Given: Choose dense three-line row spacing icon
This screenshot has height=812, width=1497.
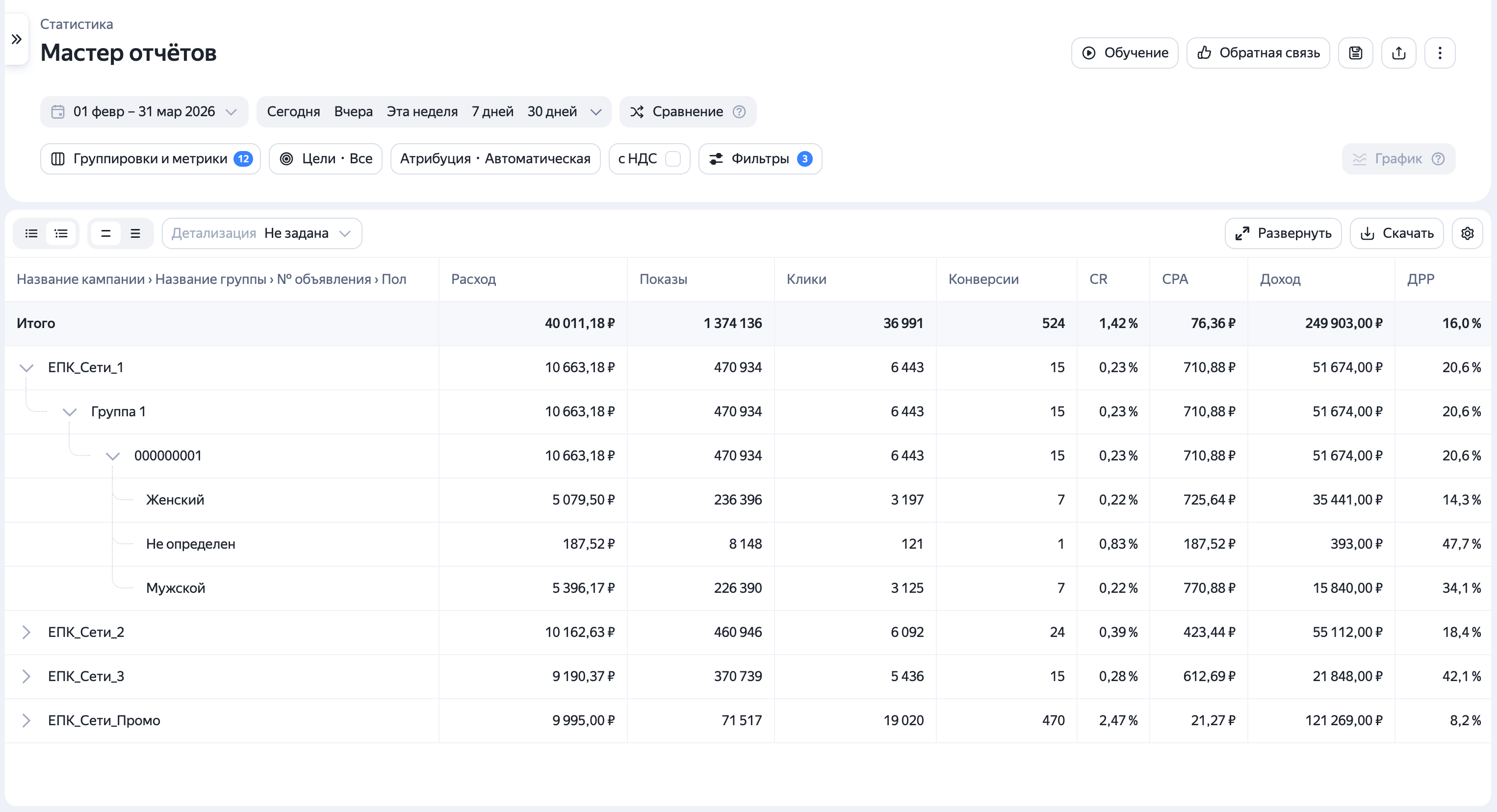Looking at the screenshot, I should [x=135, y=233].
